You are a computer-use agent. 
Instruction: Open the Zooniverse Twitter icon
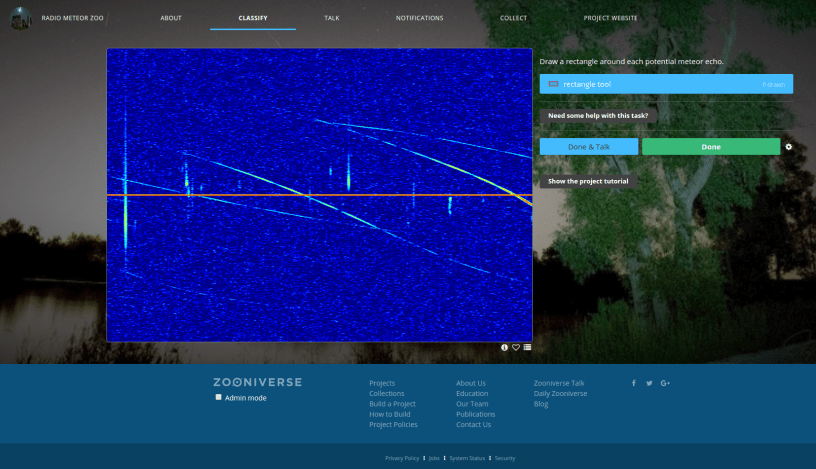649,383
